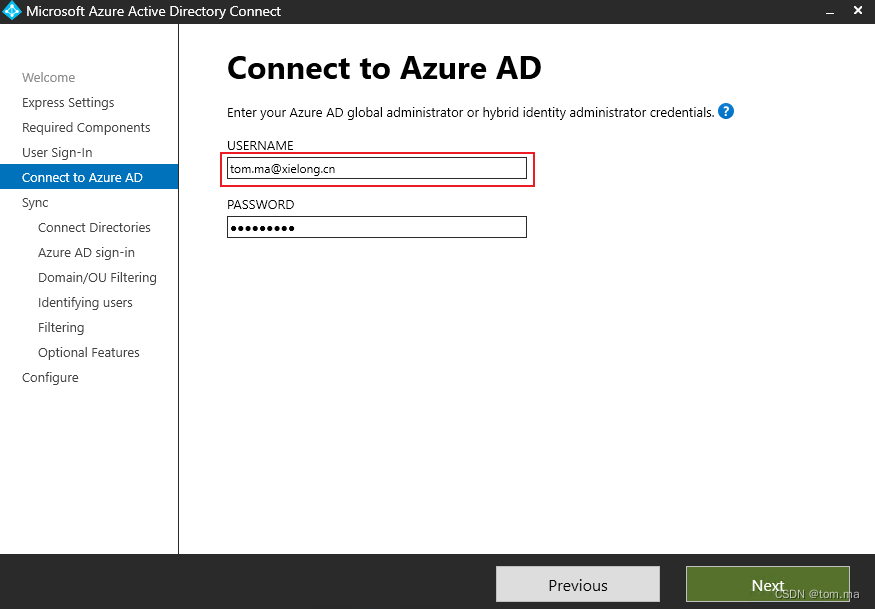This screenshot has height=609, width=875.
Task: Select the Configure step in the sidebar
Action: point(50,378)
